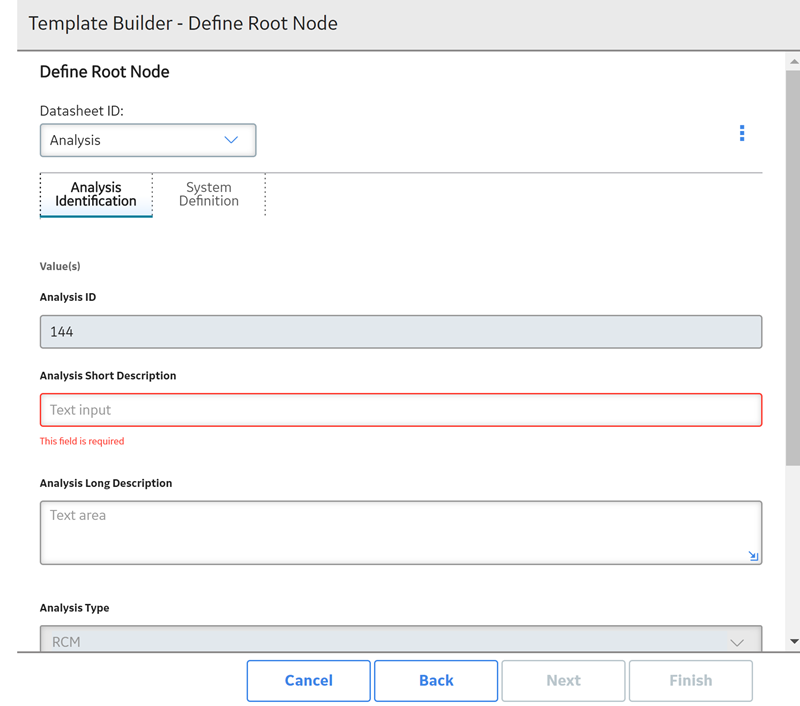This screenshot has height=706, width=800.
Task: Click the 'This field is required' message
Action: point(82,441)
